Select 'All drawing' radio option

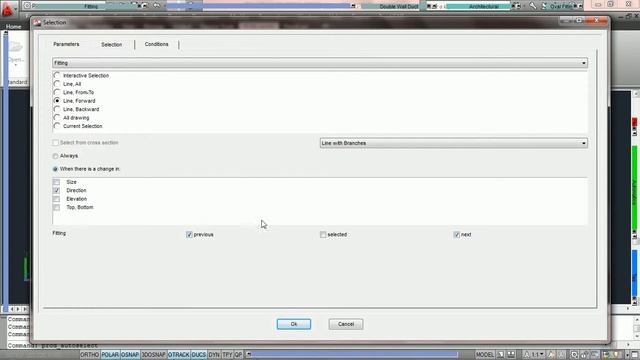(x=57, y=118)
